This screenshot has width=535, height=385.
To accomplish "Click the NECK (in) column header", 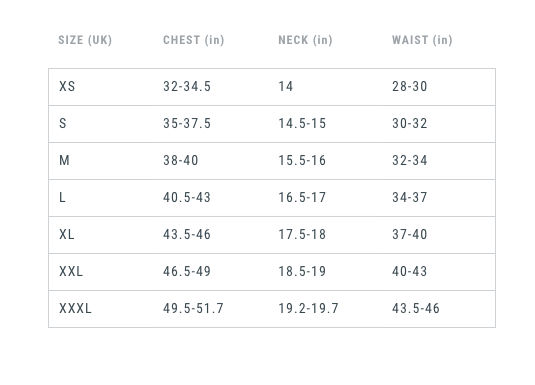I will tap(305, 40).
